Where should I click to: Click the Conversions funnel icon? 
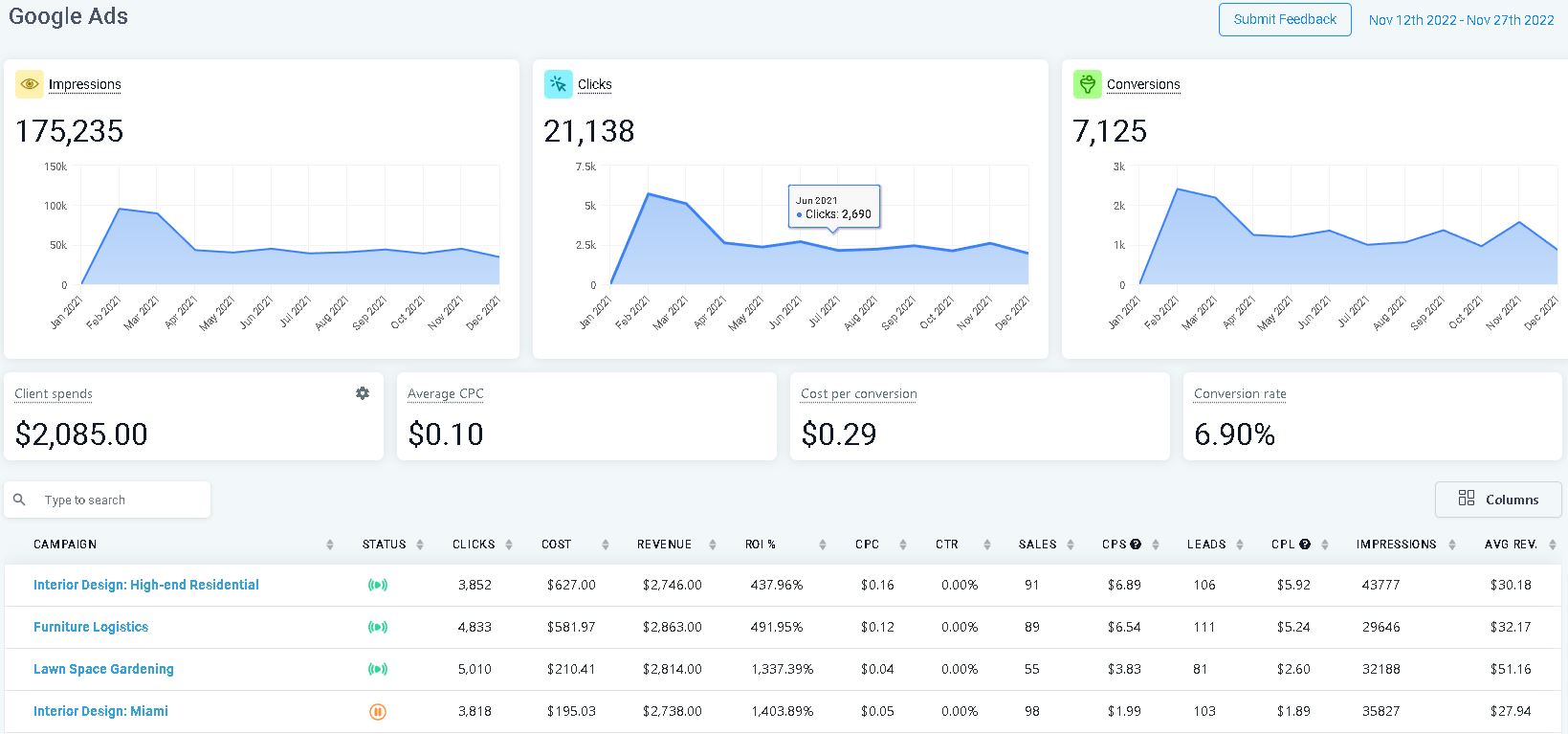1088,84
